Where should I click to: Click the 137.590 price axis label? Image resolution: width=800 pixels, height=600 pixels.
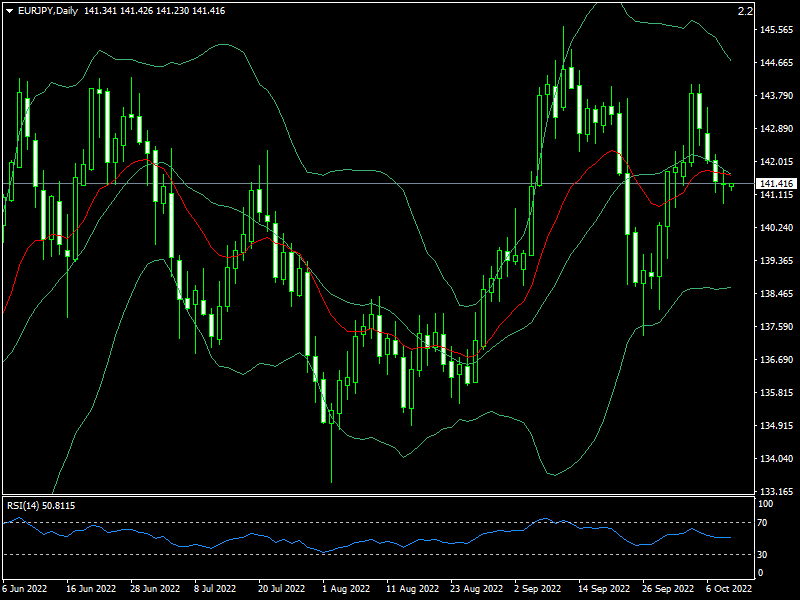pyautogui.click(x=777, y=327)
